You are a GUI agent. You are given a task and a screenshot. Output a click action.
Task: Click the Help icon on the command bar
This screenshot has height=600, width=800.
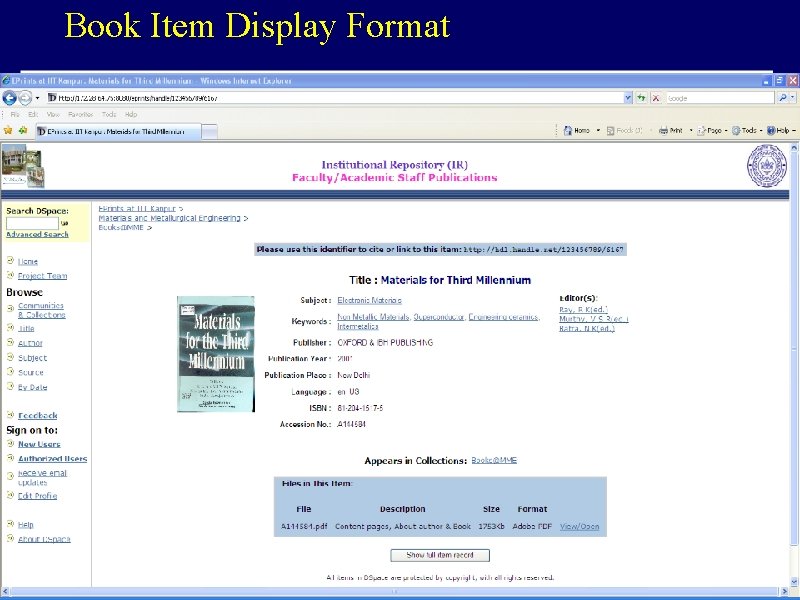click(772, 129)
